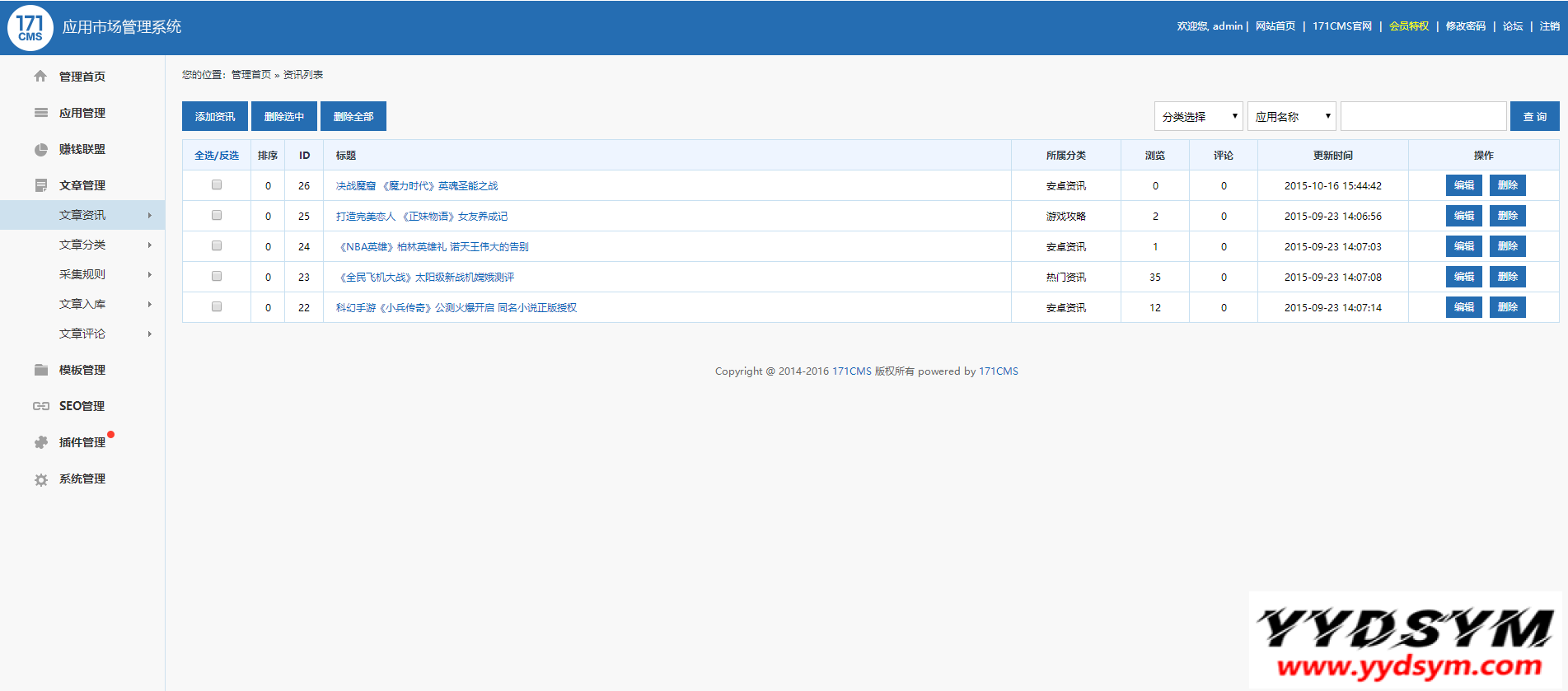Image resolution: width=1568 pixels, height=691 pixels.
Task: Expand the 文章分类 submenu arrow
Action: [149, 245]
